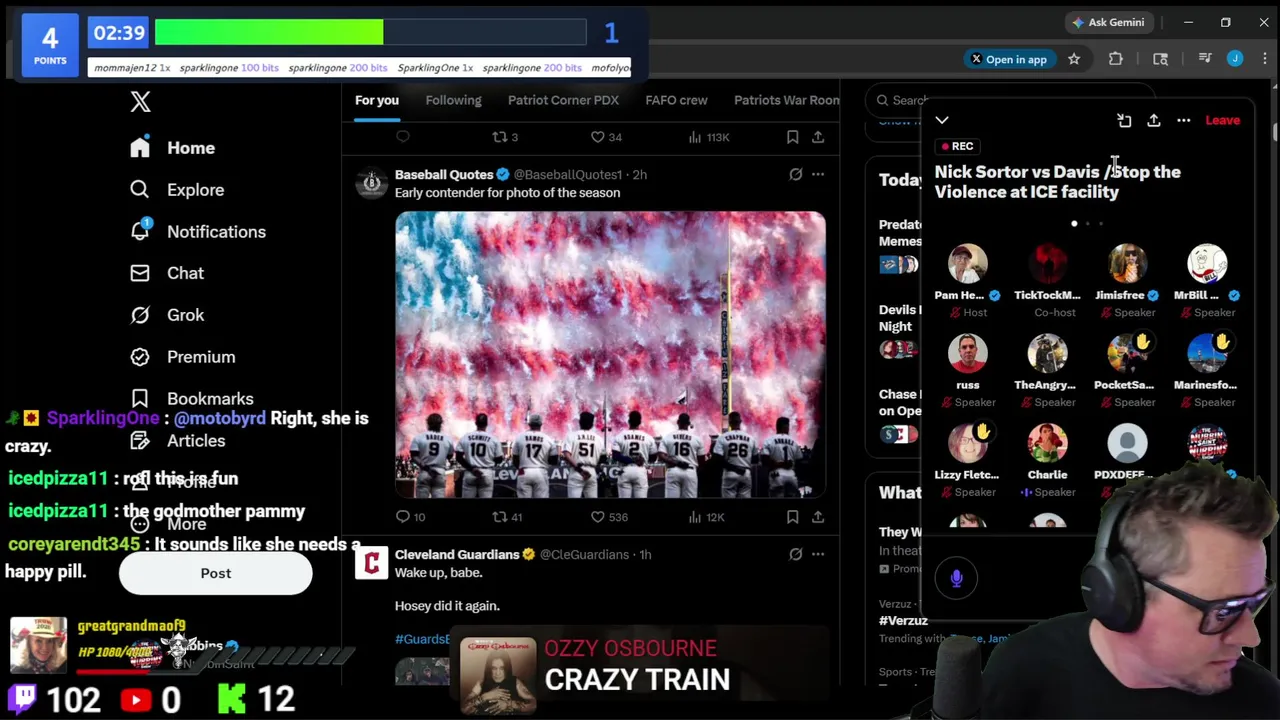The height and width of the screenshot is (720, 1280).
Task: Select speaker russ avatar
Action: 967,354
